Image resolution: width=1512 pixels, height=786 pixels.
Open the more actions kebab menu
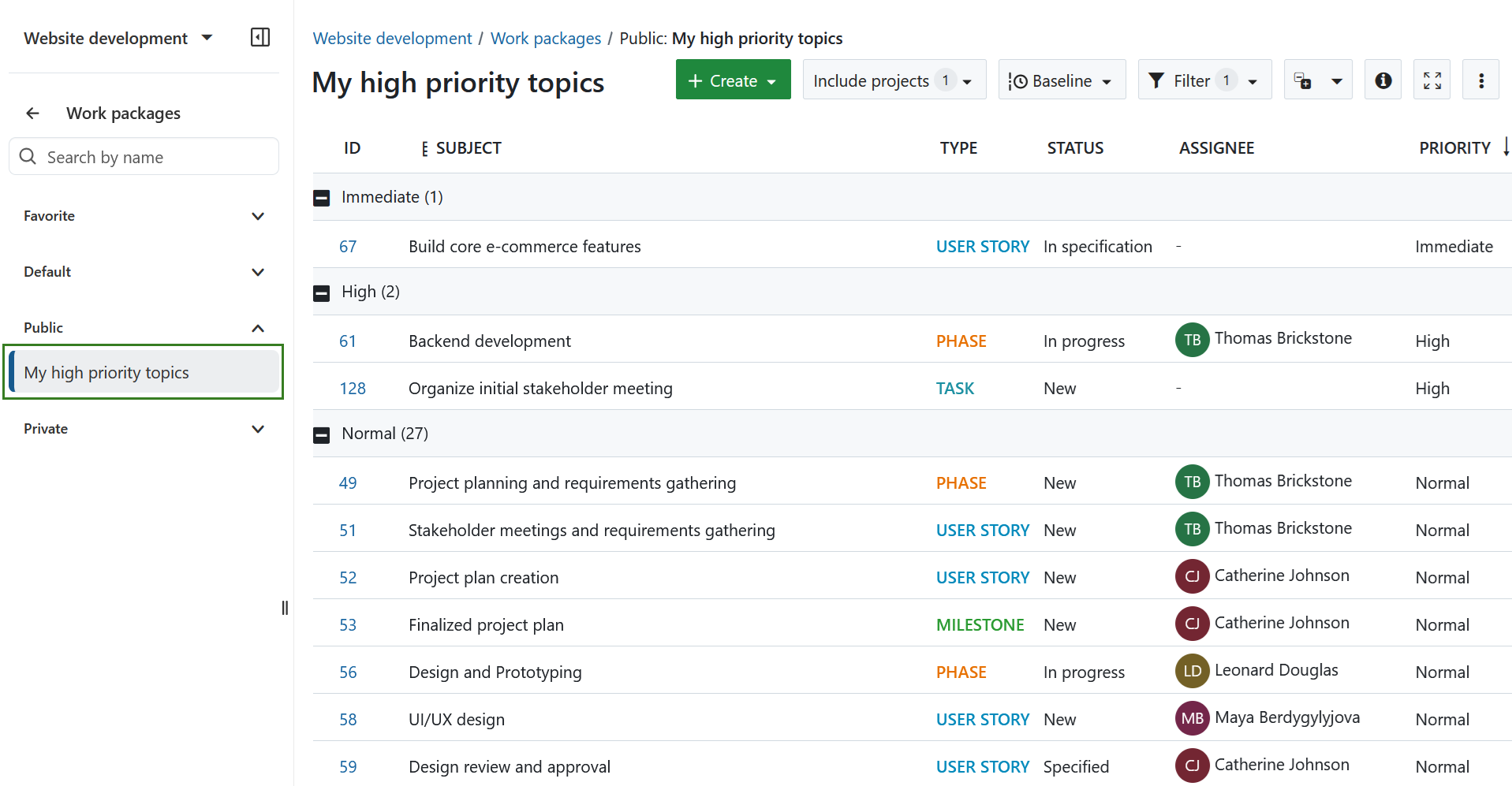(x=1481, y=80)
